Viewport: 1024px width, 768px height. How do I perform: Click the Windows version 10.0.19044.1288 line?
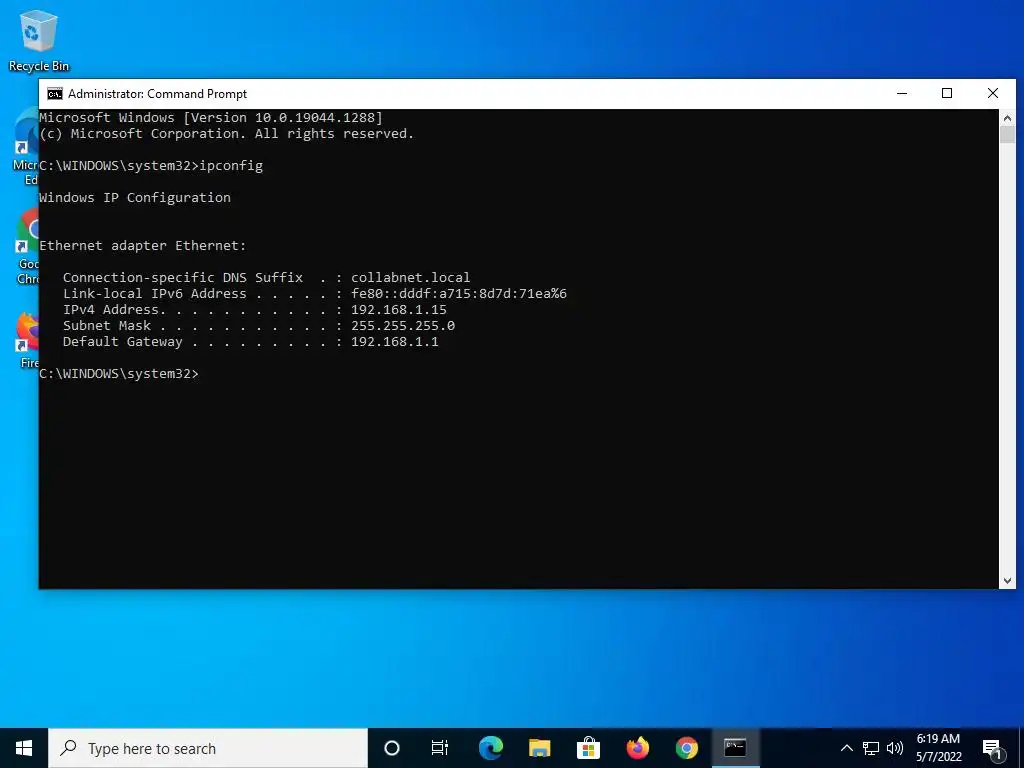(x=211, y=118)
